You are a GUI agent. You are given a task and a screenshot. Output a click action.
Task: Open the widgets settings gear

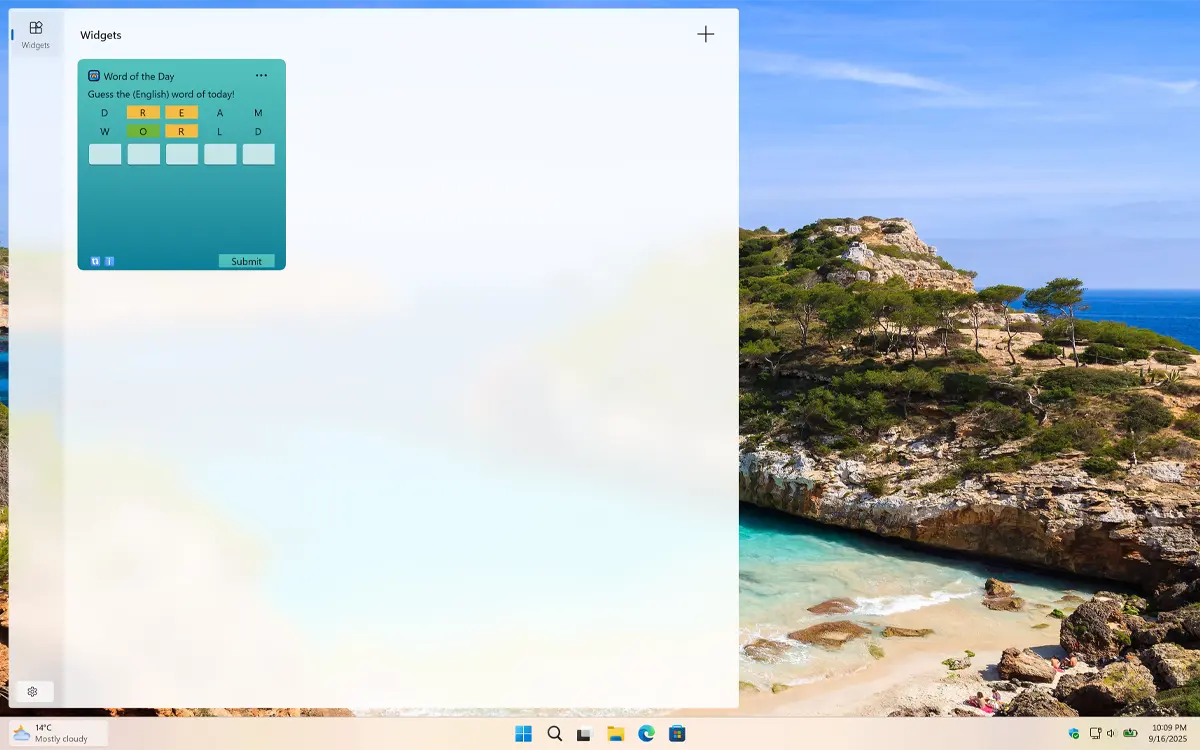pos(33,692)
